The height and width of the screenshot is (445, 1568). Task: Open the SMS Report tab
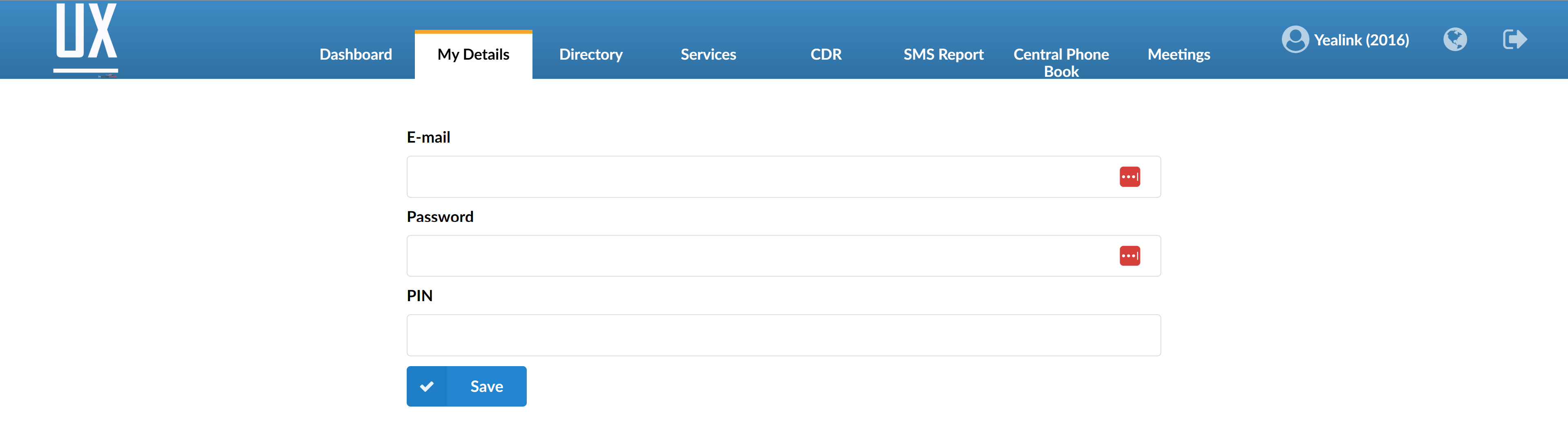click(x=943, y=54)
